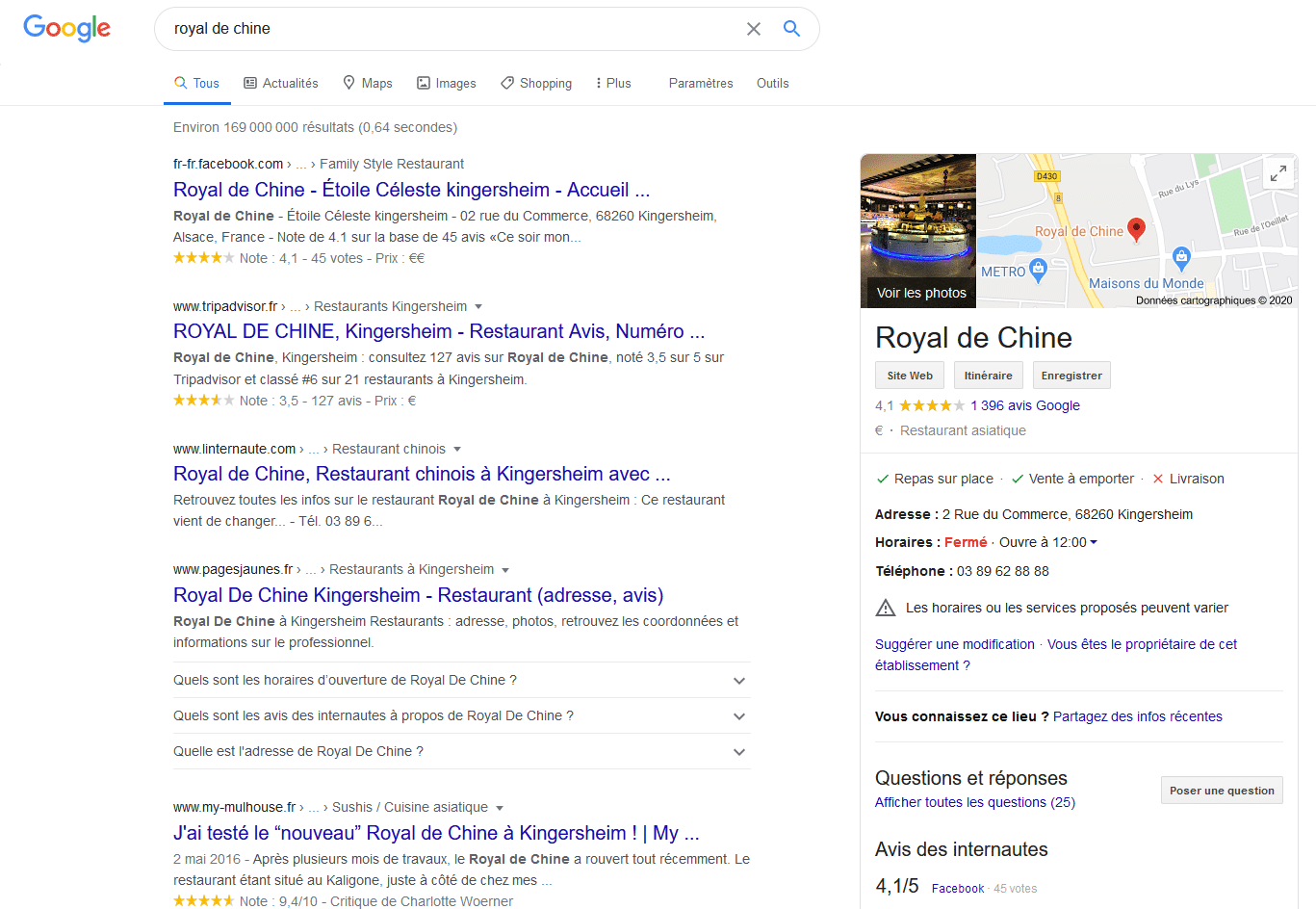Click the star rating in the knowledge panel
Image resolution: width=1316 pixels, height=909 pixels.
click(932, 405)
